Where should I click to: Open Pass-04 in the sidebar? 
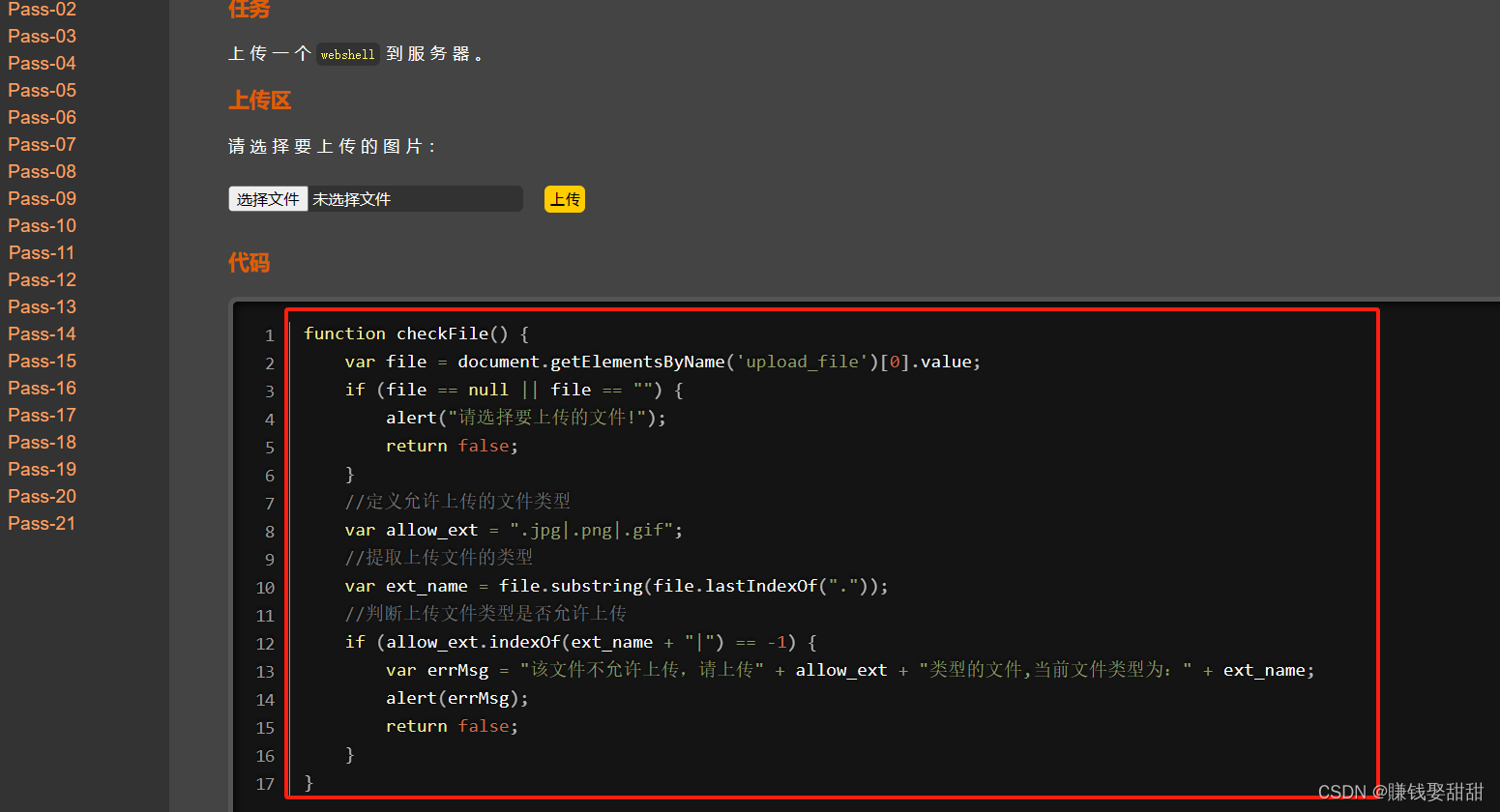pos(43,63)
